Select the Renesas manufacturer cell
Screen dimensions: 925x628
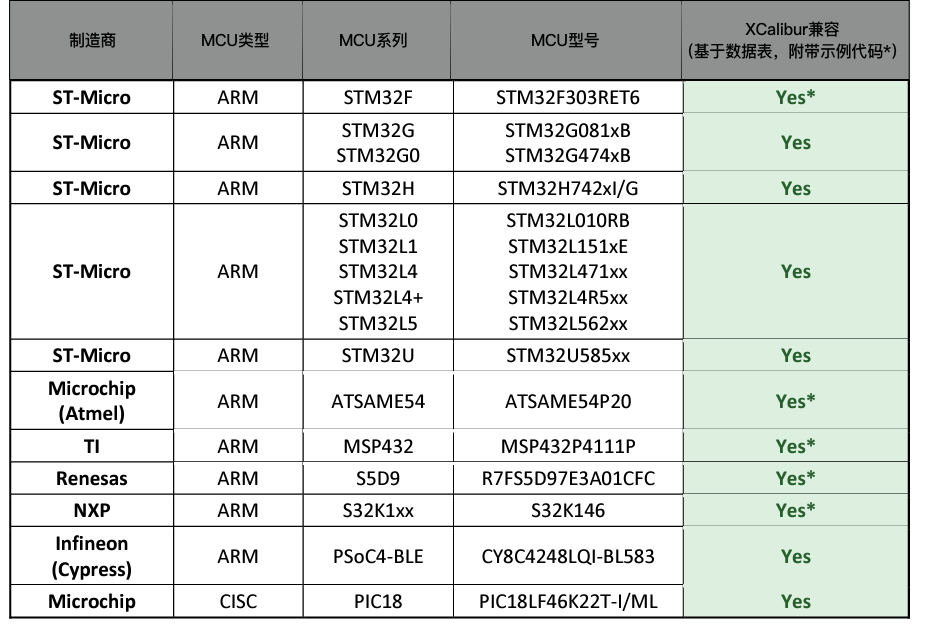(x=91, y=478)
